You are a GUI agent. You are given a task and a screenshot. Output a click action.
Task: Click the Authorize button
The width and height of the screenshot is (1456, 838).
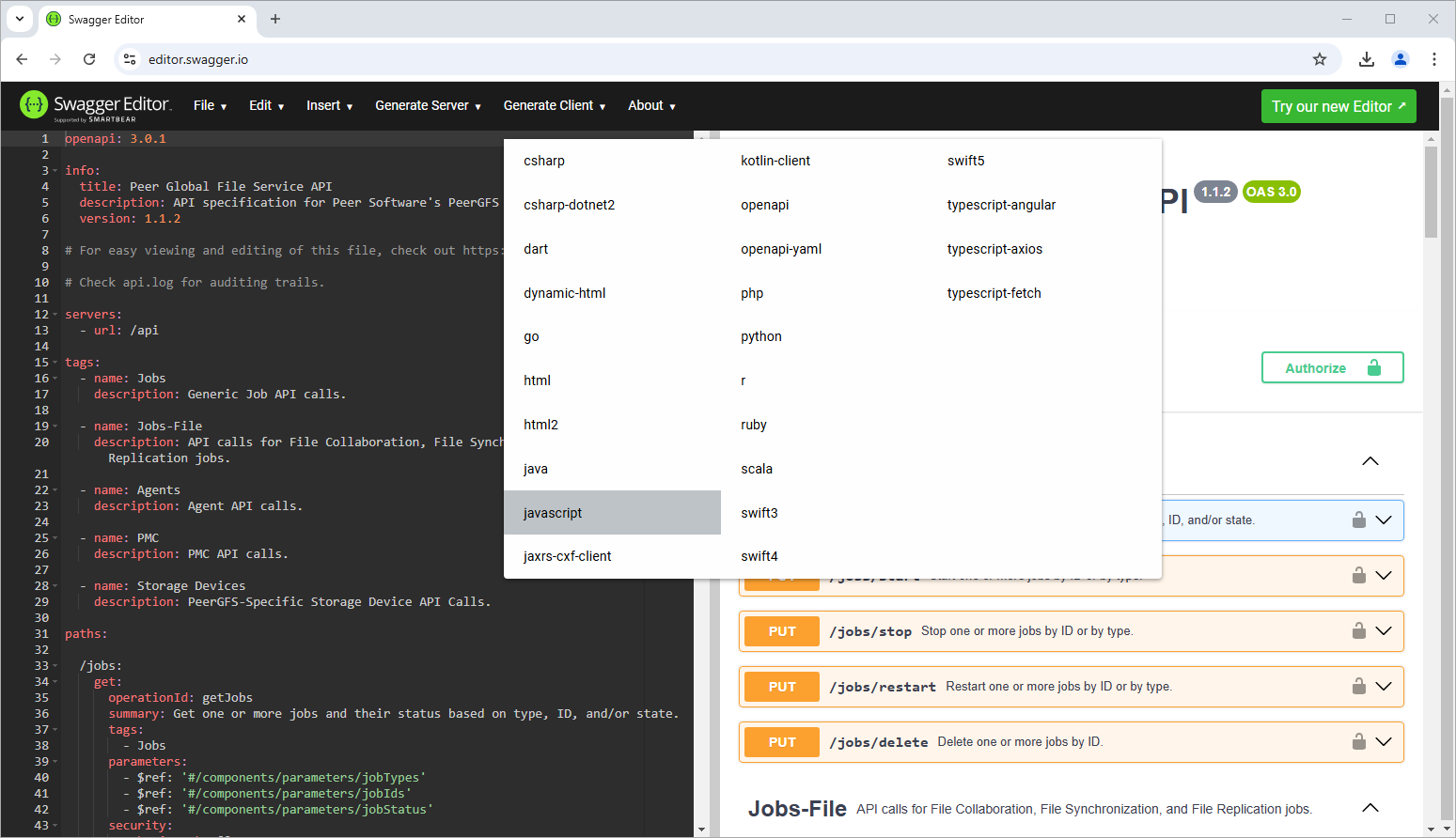coord(1332,368)
